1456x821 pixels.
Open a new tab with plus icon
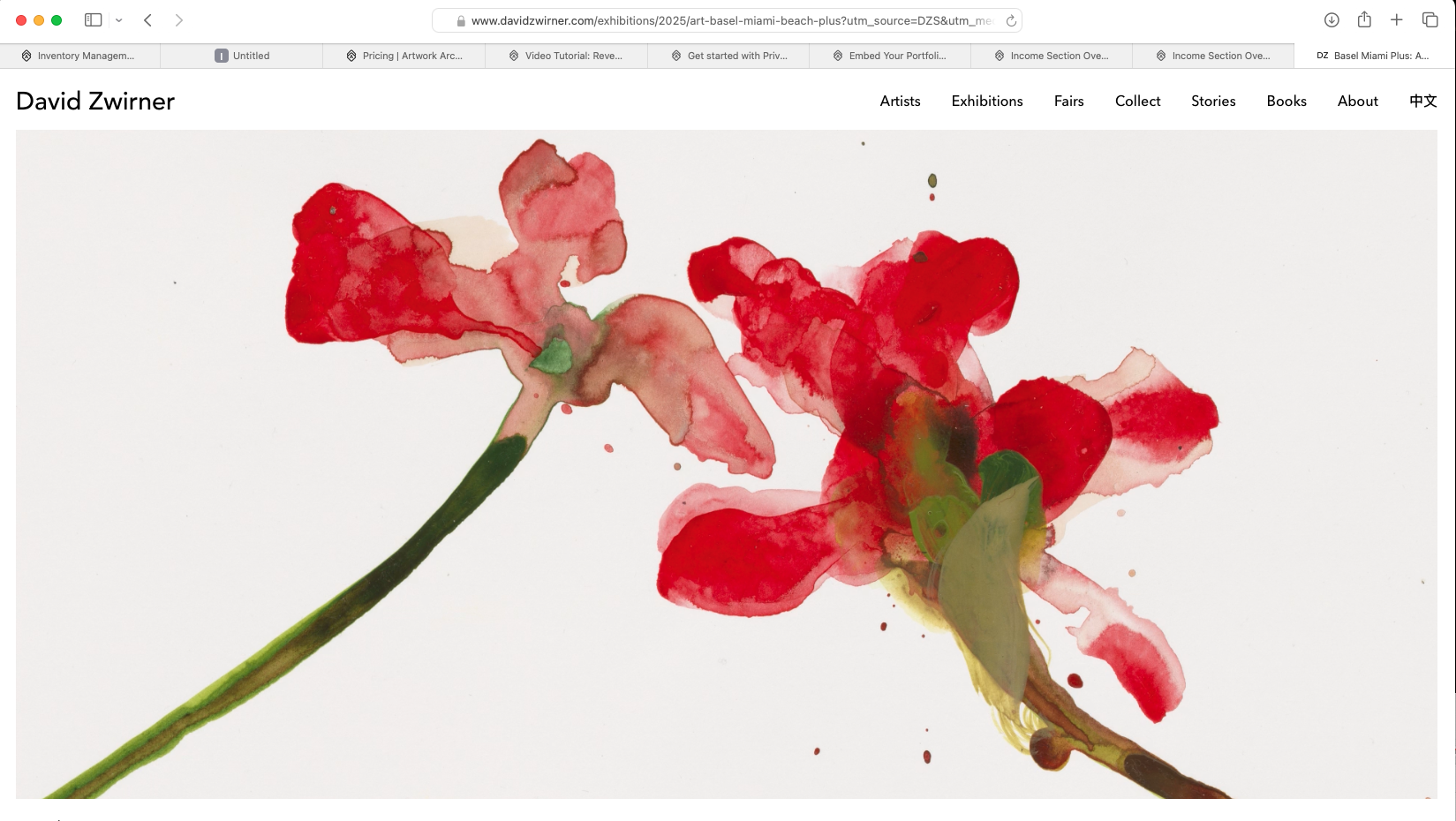tap(1397, 20)
